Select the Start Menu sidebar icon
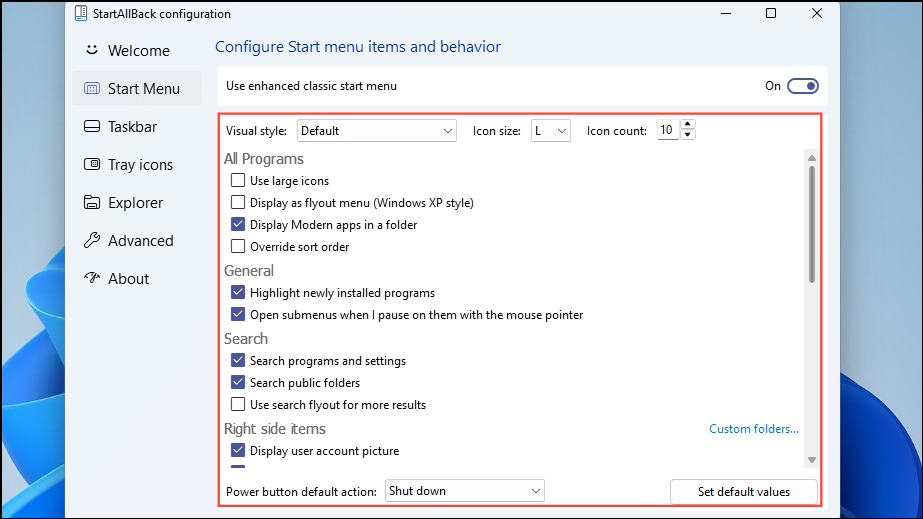Viewport: 923px width, 519px height. pos(92,88)
